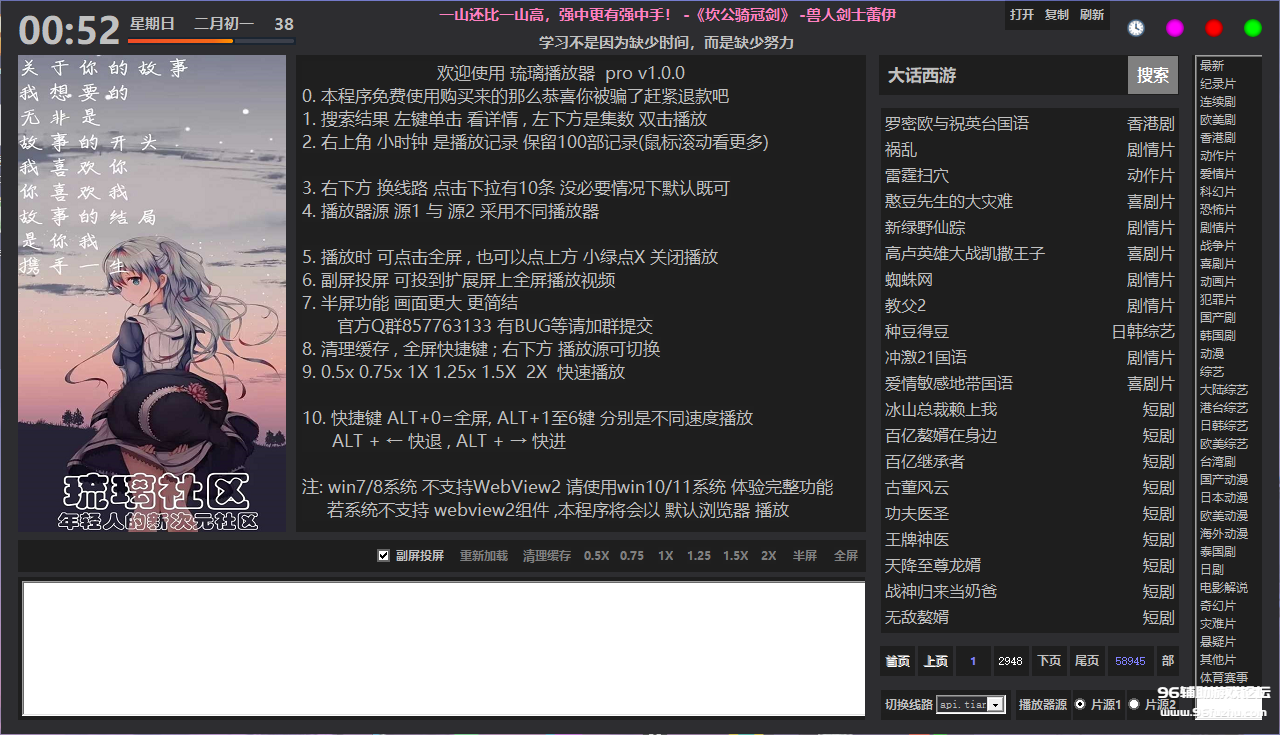The width and height of the screenshot is (1280, 735).
Task: Go to next page with 下页
Action: [x=1049, y=661]
